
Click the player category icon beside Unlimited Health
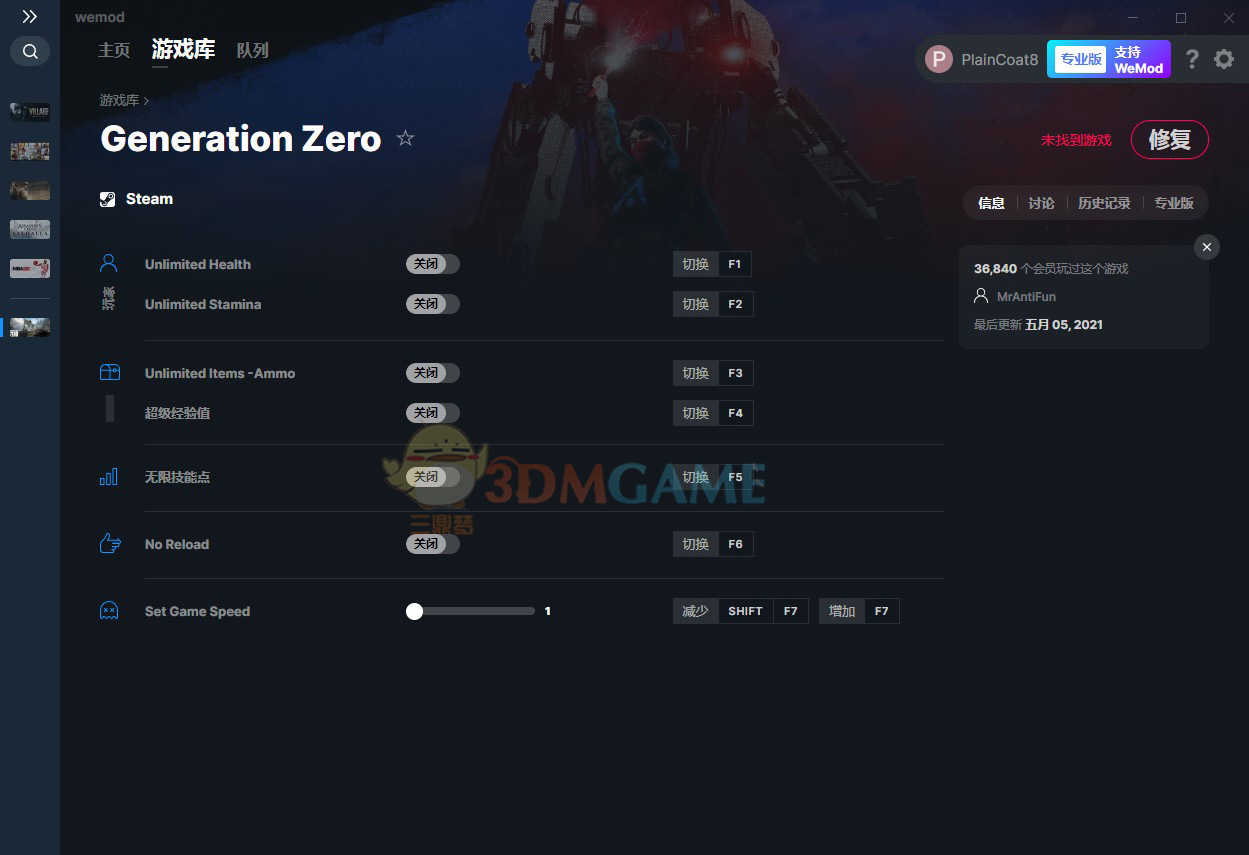(109, 263)
